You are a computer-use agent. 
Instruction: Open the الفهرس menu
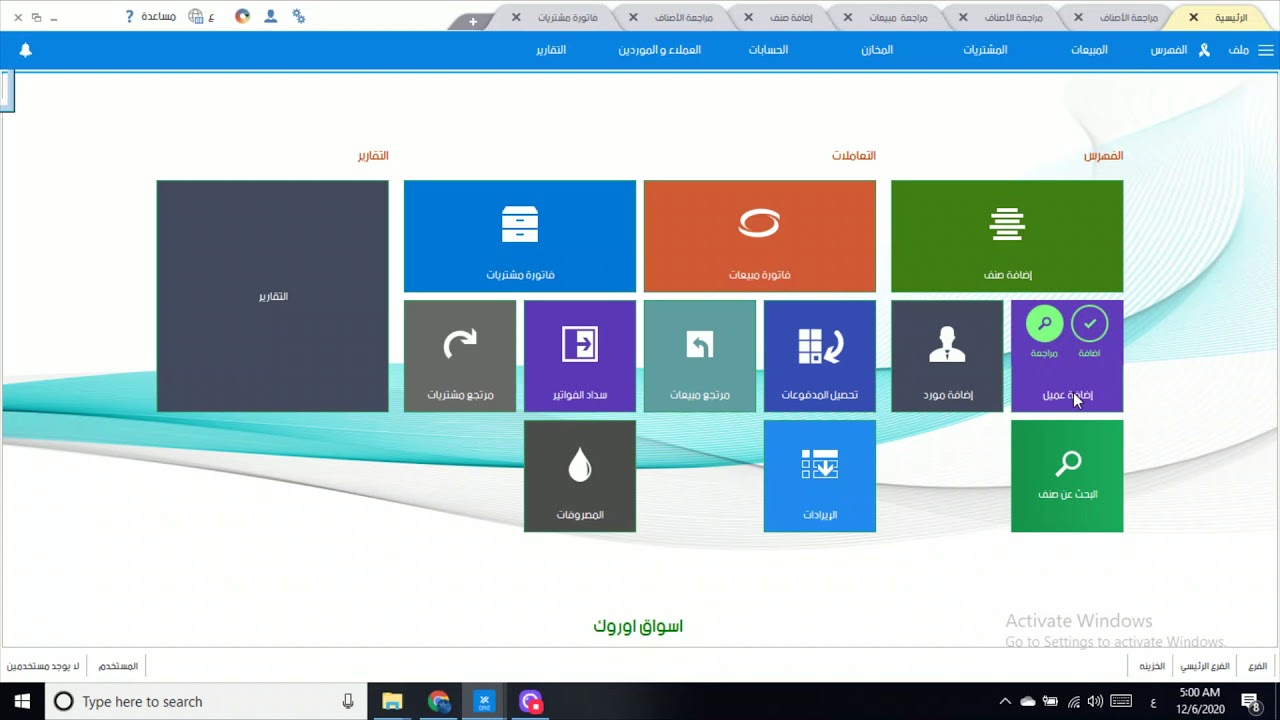[x=1168, y=50]
